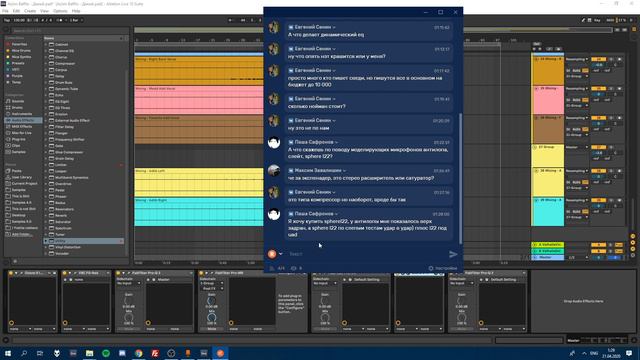
Task: Open Packs in browser Places
Action: (x=16, y=171)
